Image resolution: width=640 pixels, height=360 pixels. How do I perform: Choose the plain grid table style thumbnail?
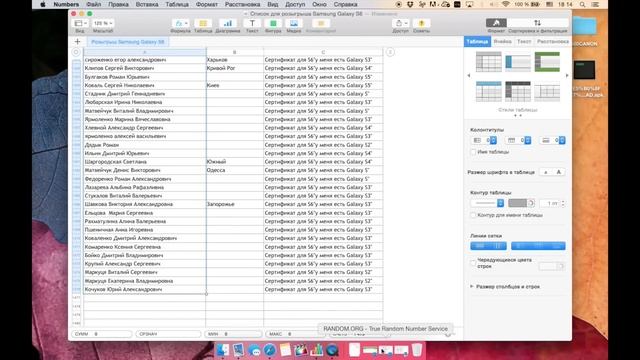[547, 91]
